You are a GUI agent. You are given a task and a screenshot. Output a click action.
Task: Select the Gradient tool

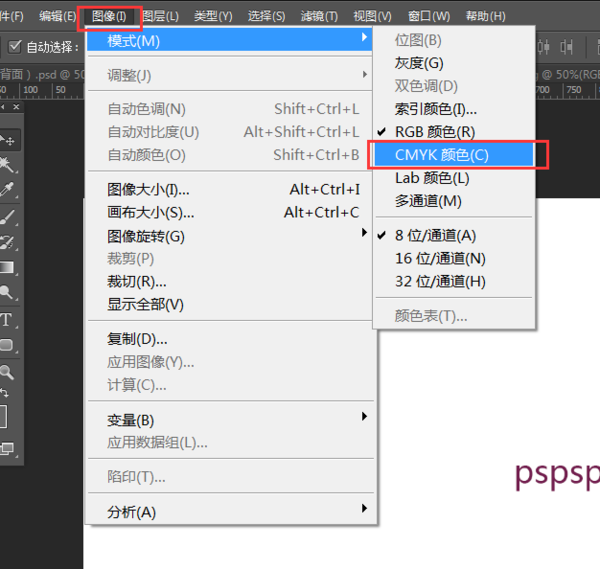coord(7,267)
